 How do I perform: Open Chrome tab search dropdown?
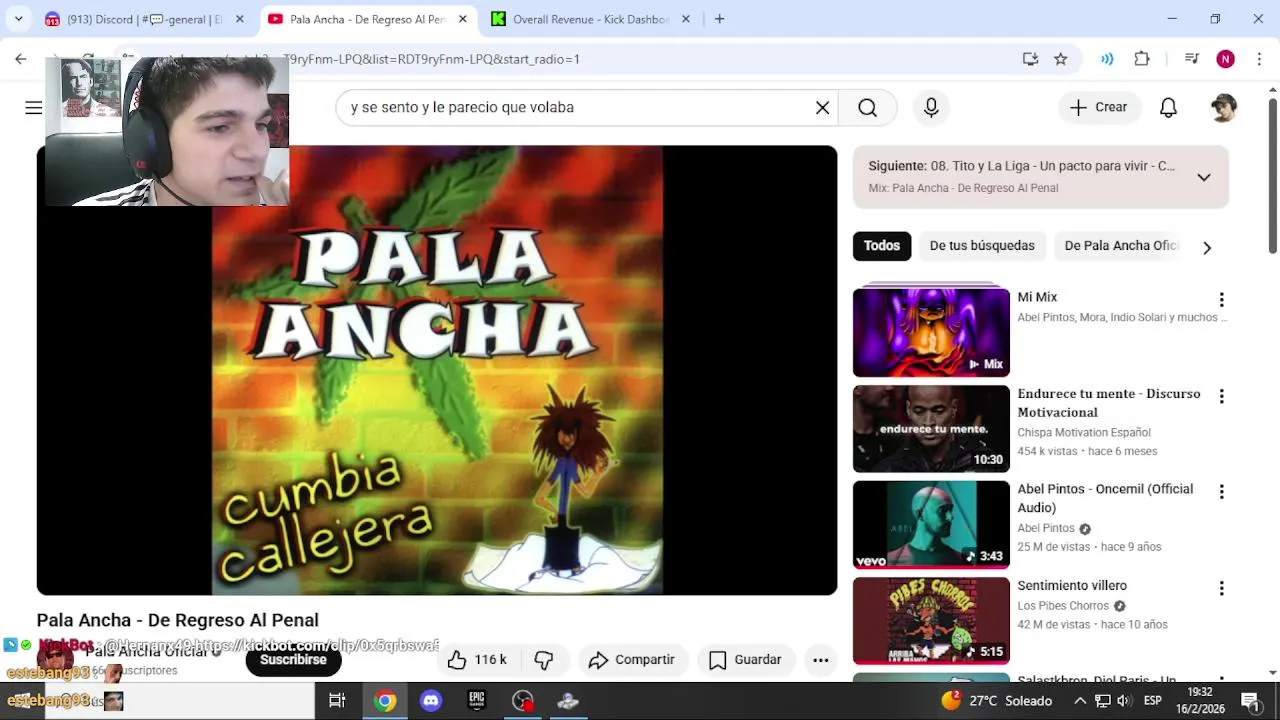coord(18,19)
